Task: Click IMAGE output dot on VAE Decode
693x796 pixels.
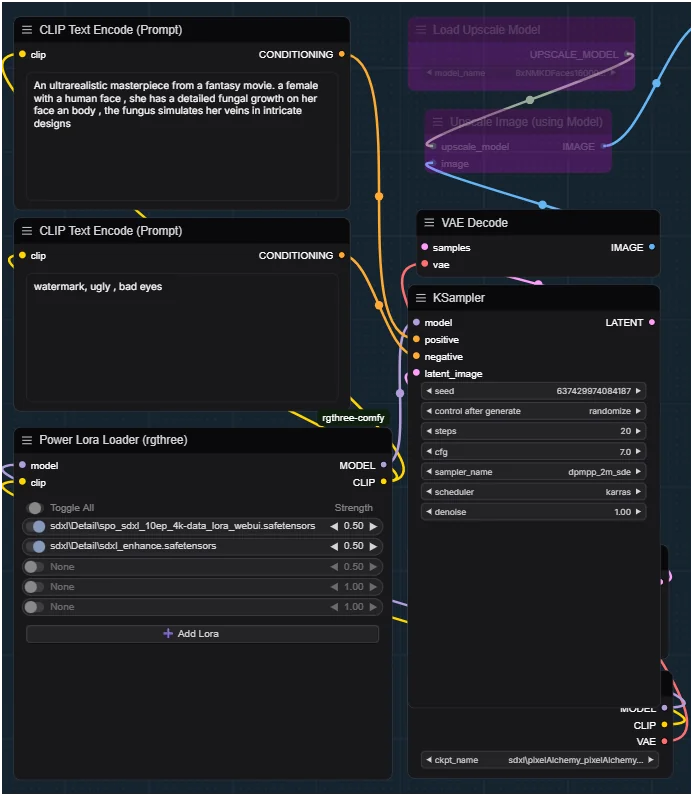Action: click(x=652, y=247)
